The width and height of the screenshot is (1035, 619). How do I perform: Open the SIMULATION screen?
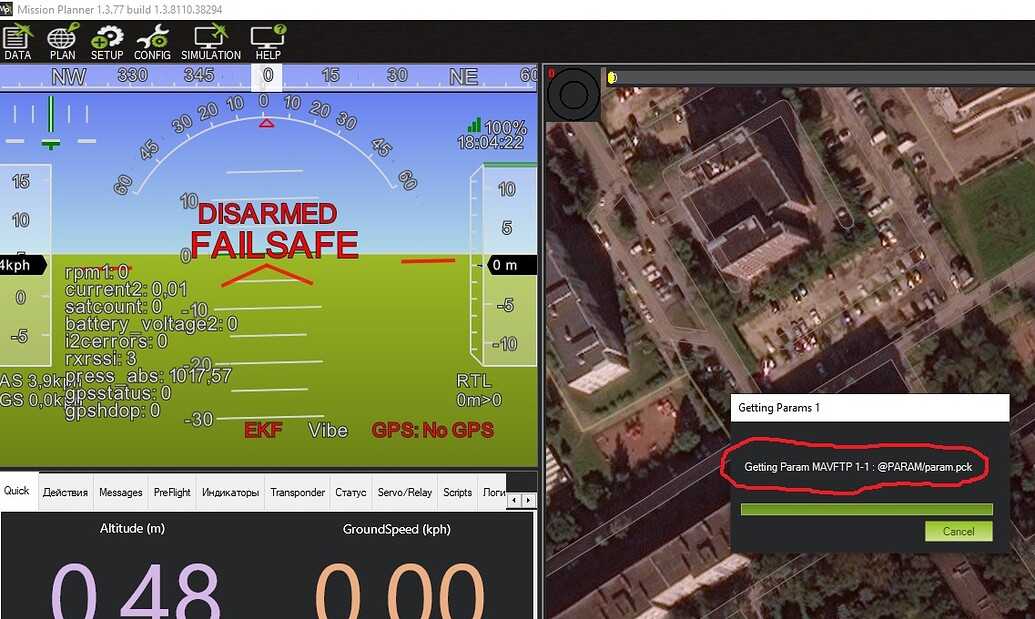[x=211, y=42]
